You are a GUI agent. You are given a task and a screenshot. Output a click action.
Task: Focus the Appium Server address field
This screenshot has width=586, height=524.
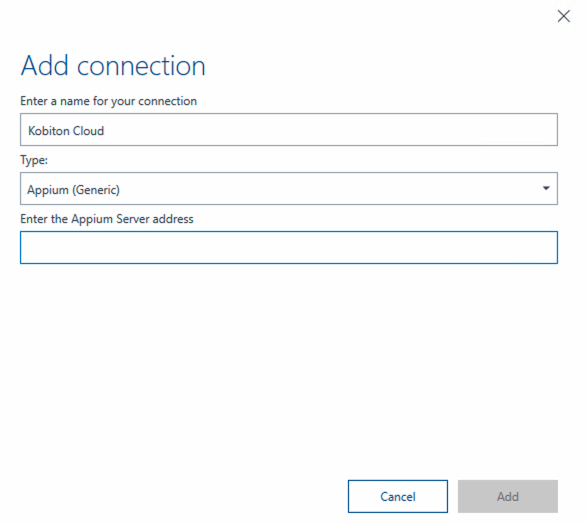point(289,247)
